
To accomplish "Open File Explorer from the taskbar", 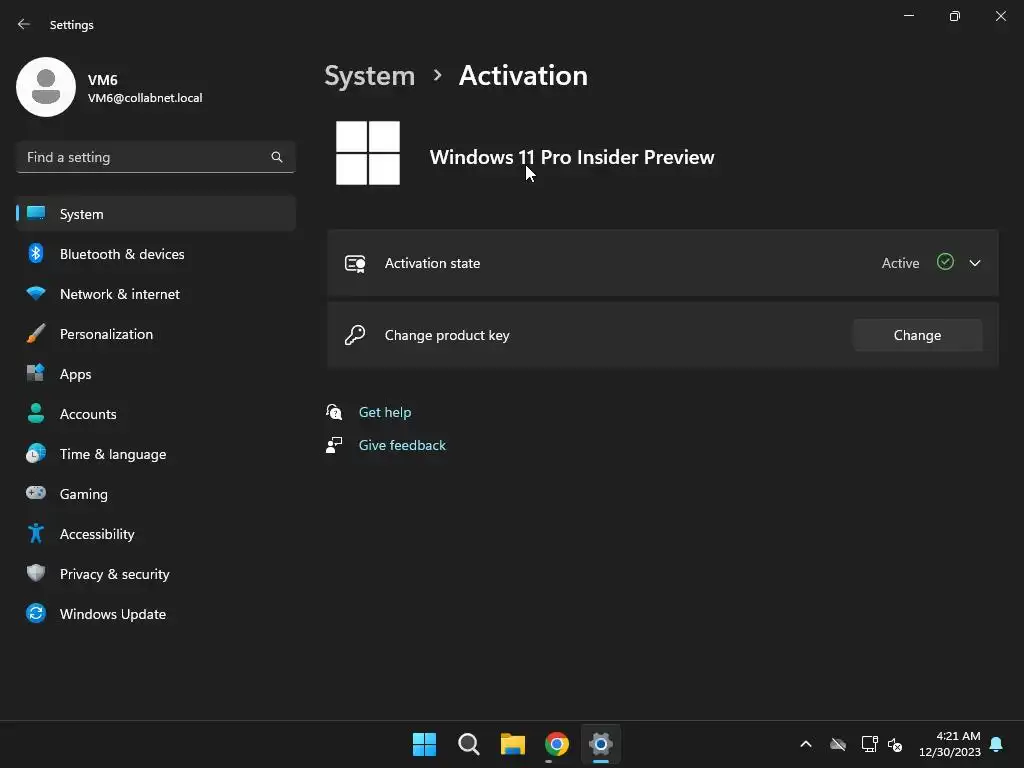I will [513, 744].
